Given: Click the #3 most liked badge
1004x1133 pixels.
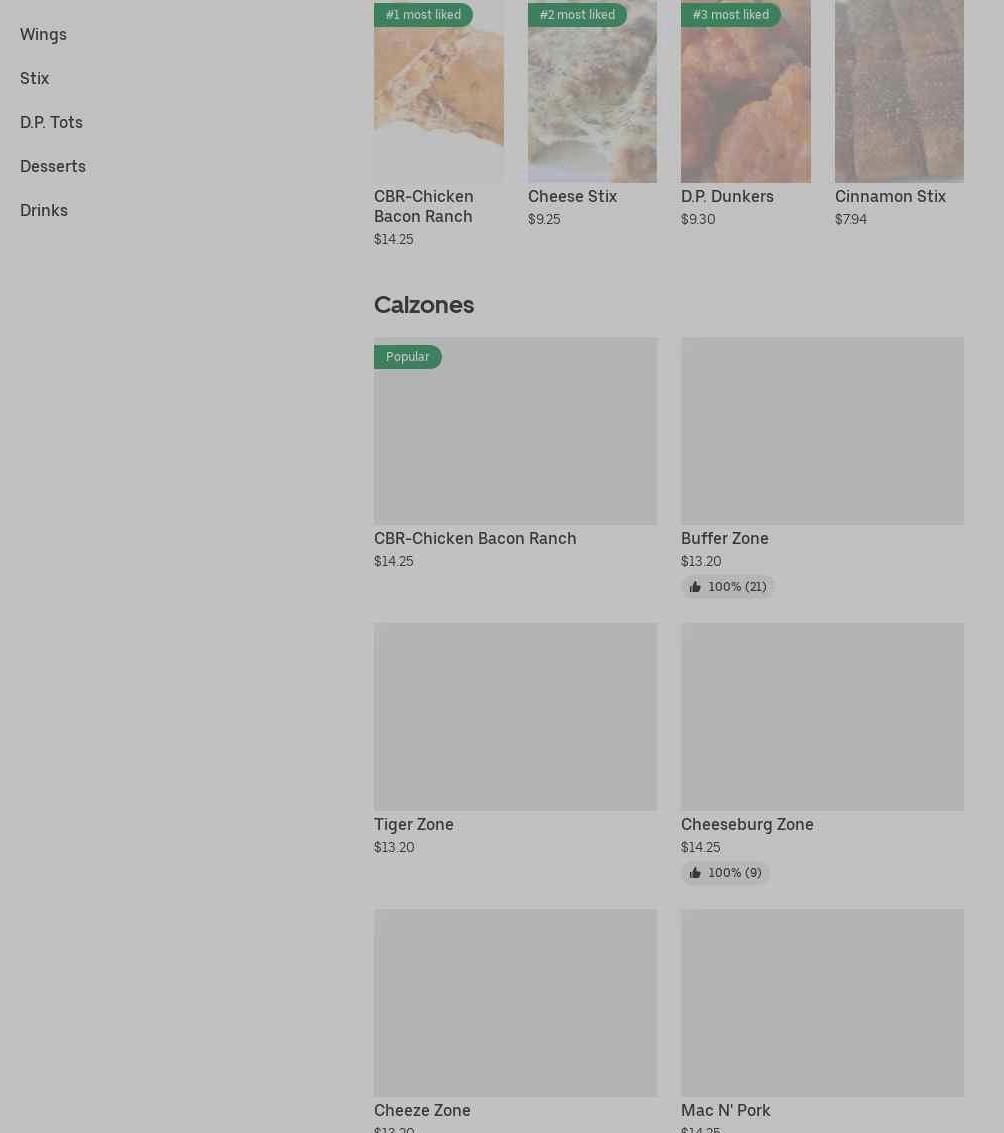Looking at the screenshot, I should pos(730,15).
